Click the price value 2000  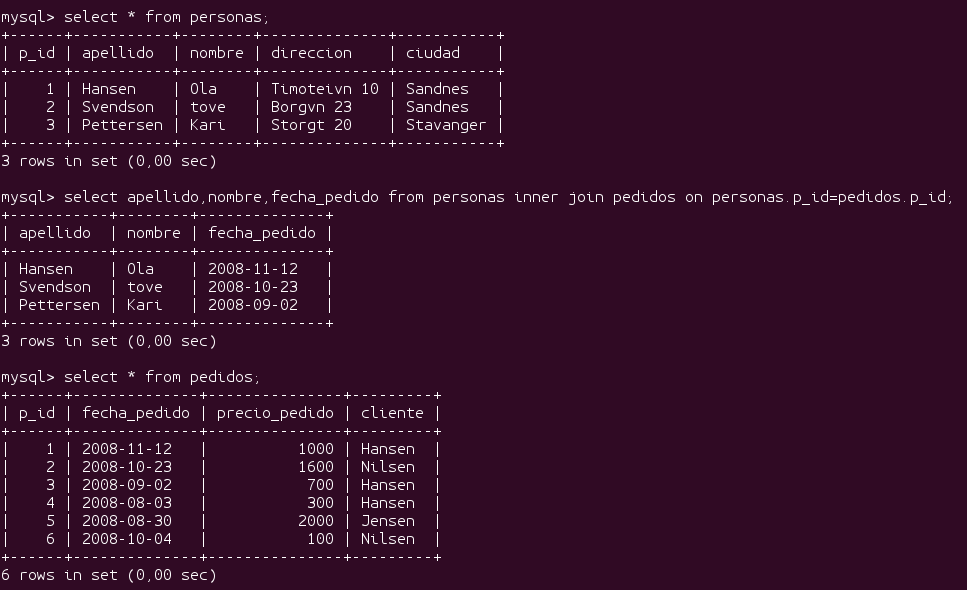[316, 521]
